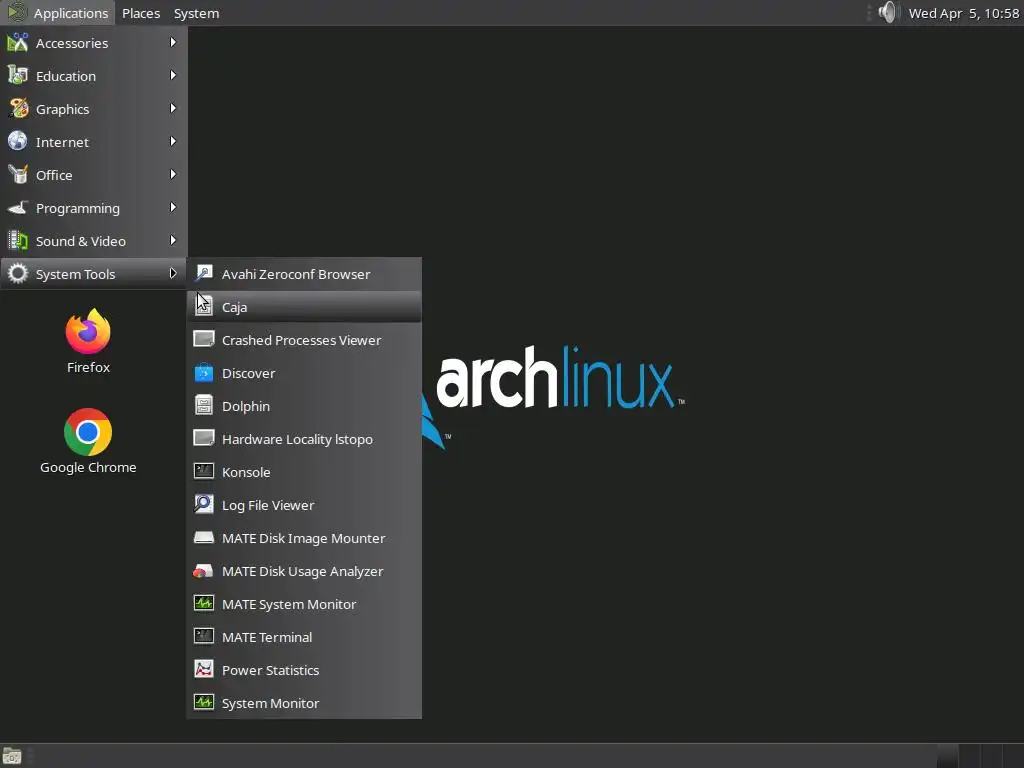Choose Konsole from System Tools
The height and width of the screenshot is (768, 1024).
coord(304,472)
